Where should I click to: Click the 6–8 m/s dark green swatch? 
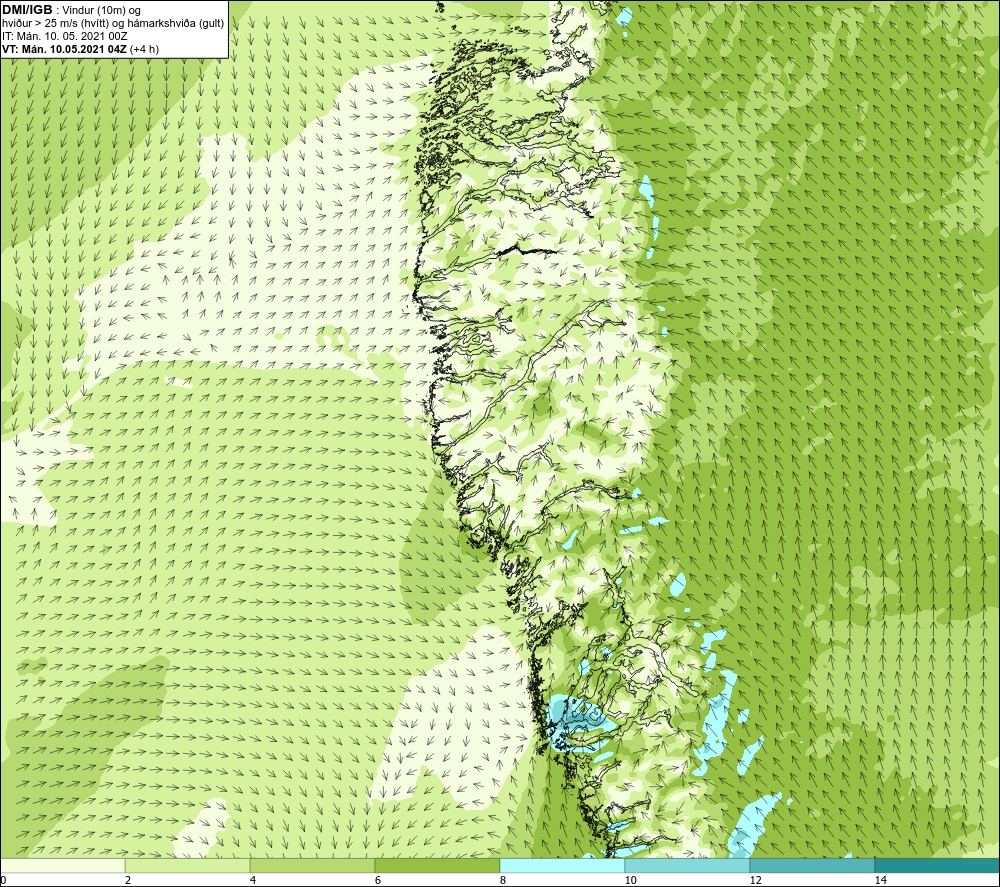point(438,866)
